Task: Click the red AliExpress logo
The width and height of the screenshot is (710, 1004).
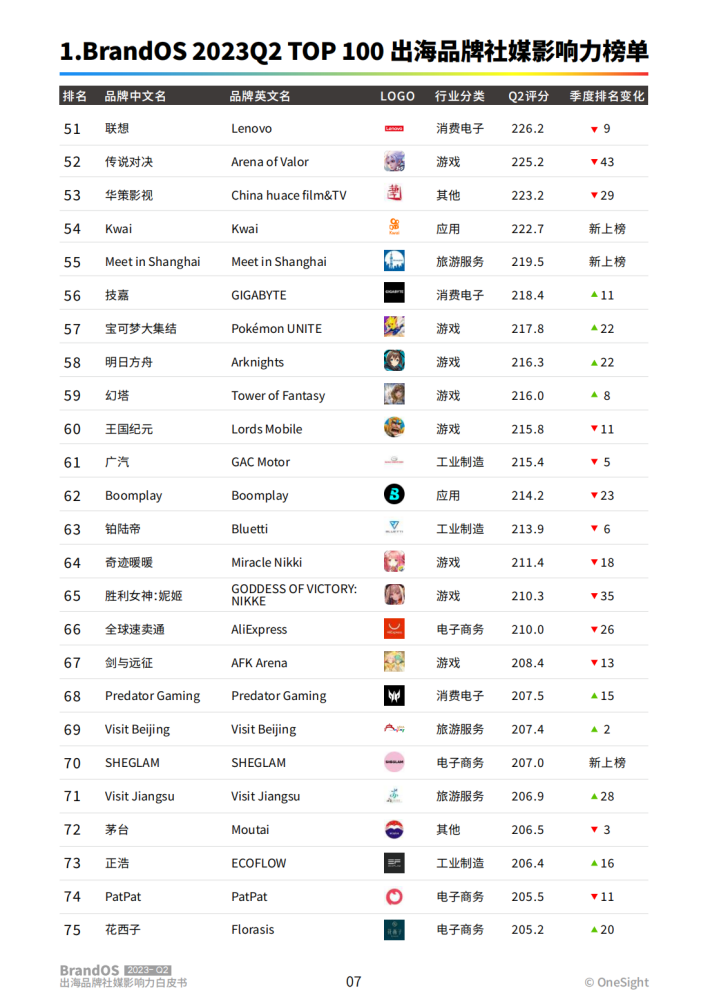Action: point(394,628)
